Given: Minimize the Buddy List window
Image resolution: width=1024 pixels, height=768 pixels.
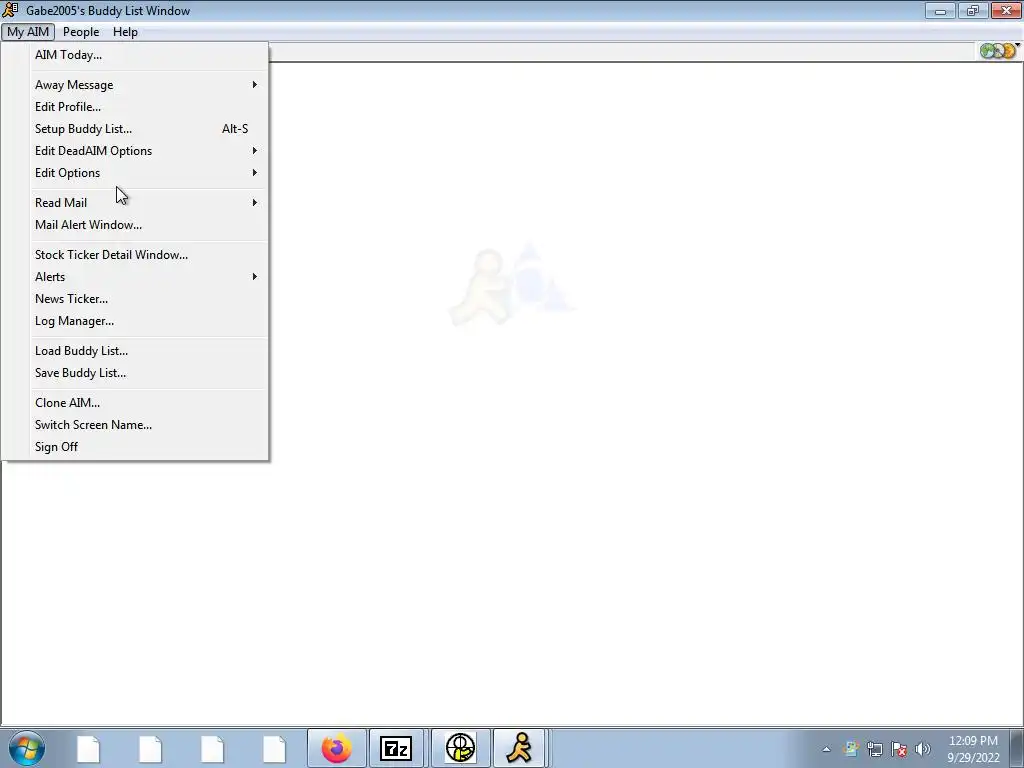Looking at the screenshot, I should pyautogui.click(x=940, y=10).
